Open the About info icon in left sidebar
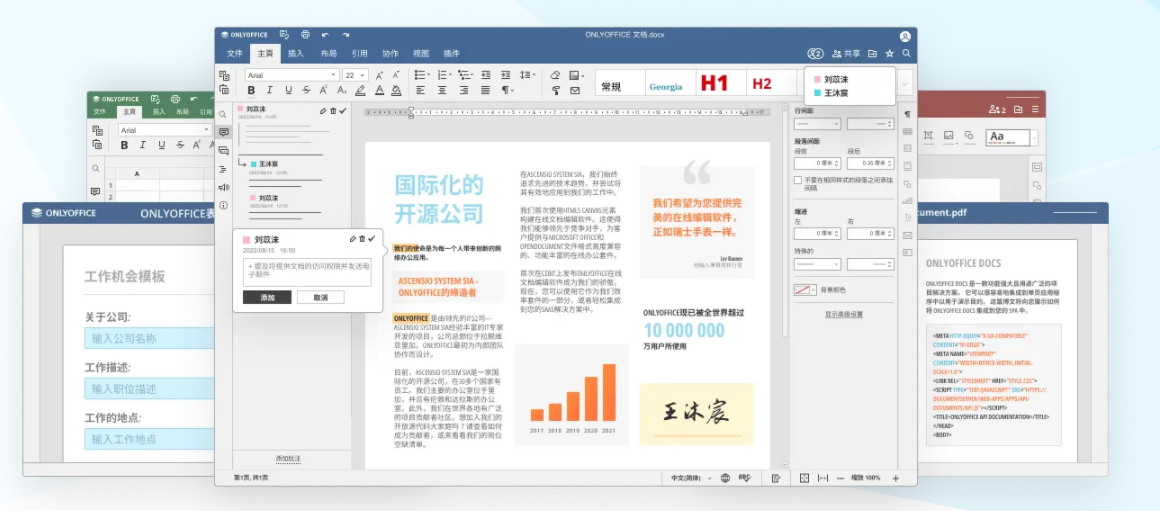The height and width of the screenshot is (511, 1160). [x=223, y=205]
